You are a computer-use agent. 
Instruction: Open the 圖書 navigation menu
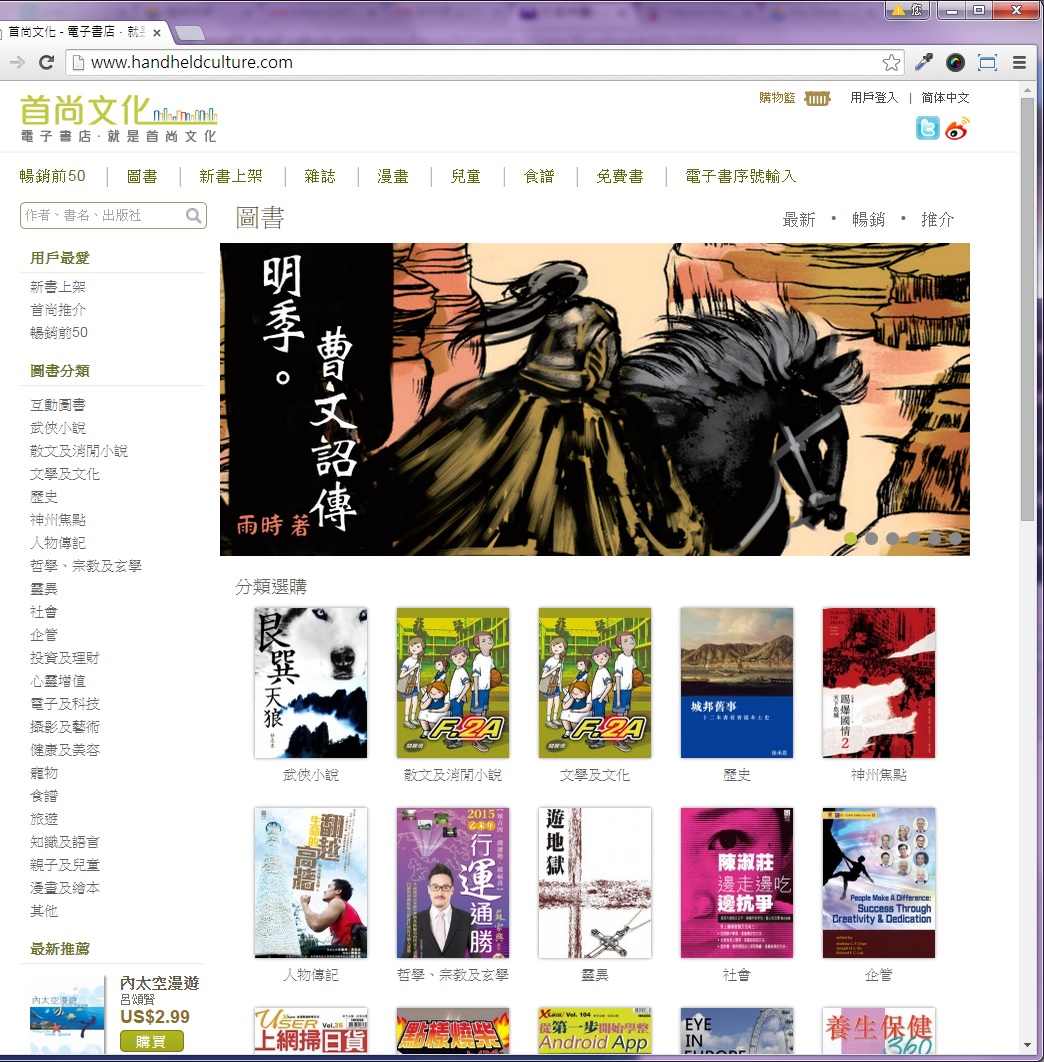coord(142,177)
